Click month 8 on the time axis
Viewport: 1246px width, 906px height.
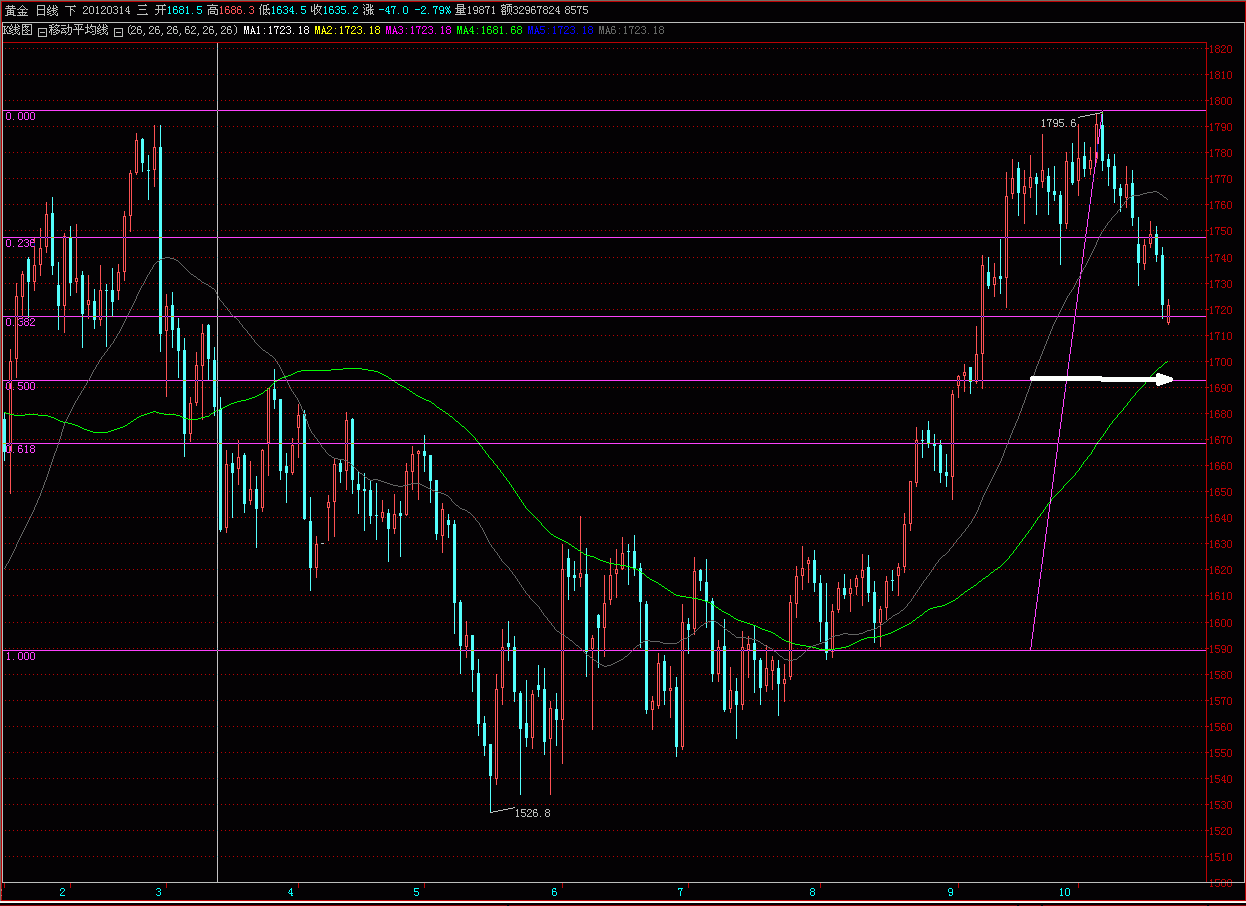813,891
